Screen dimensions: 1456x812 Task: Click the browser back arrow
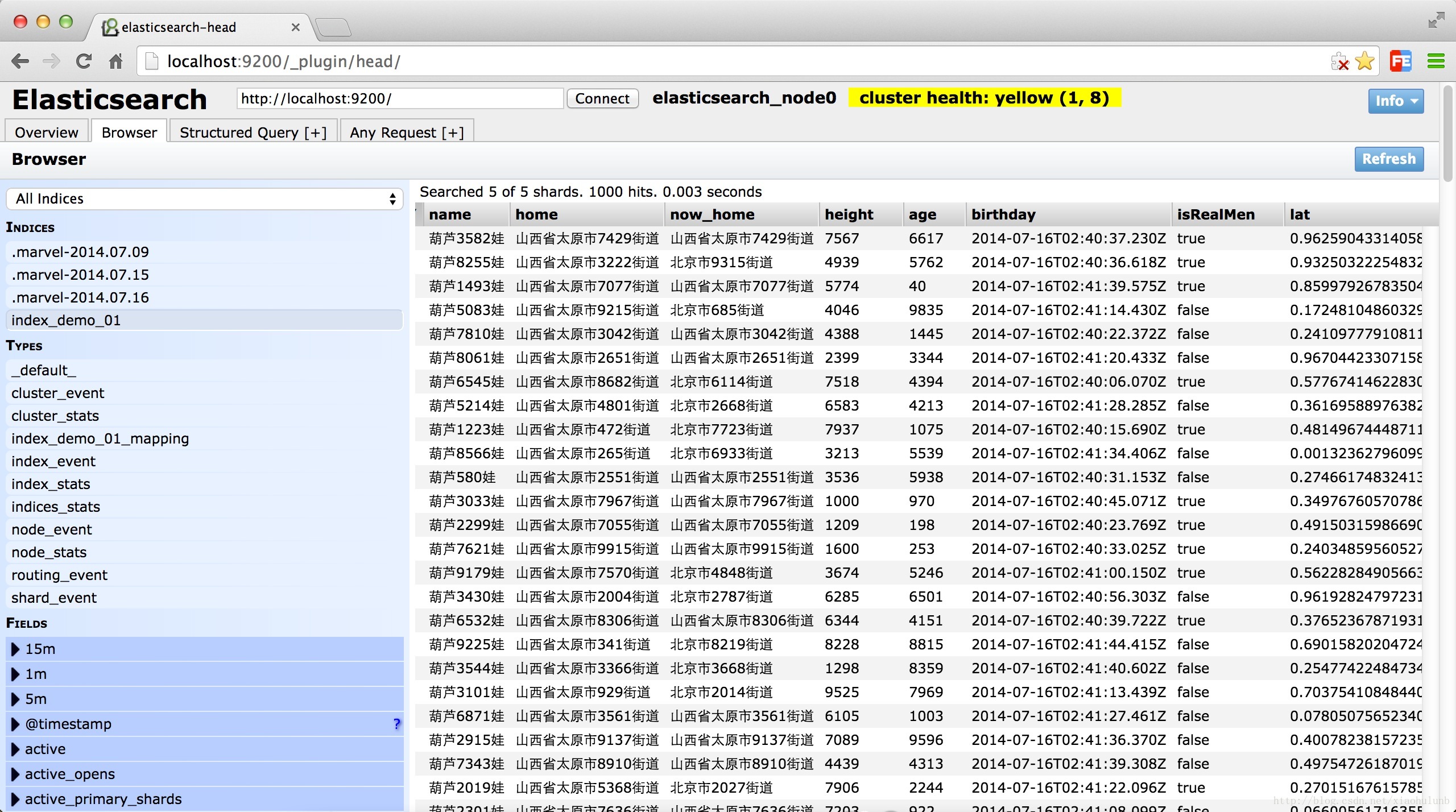pyautogui.click(x=20, y=61)
